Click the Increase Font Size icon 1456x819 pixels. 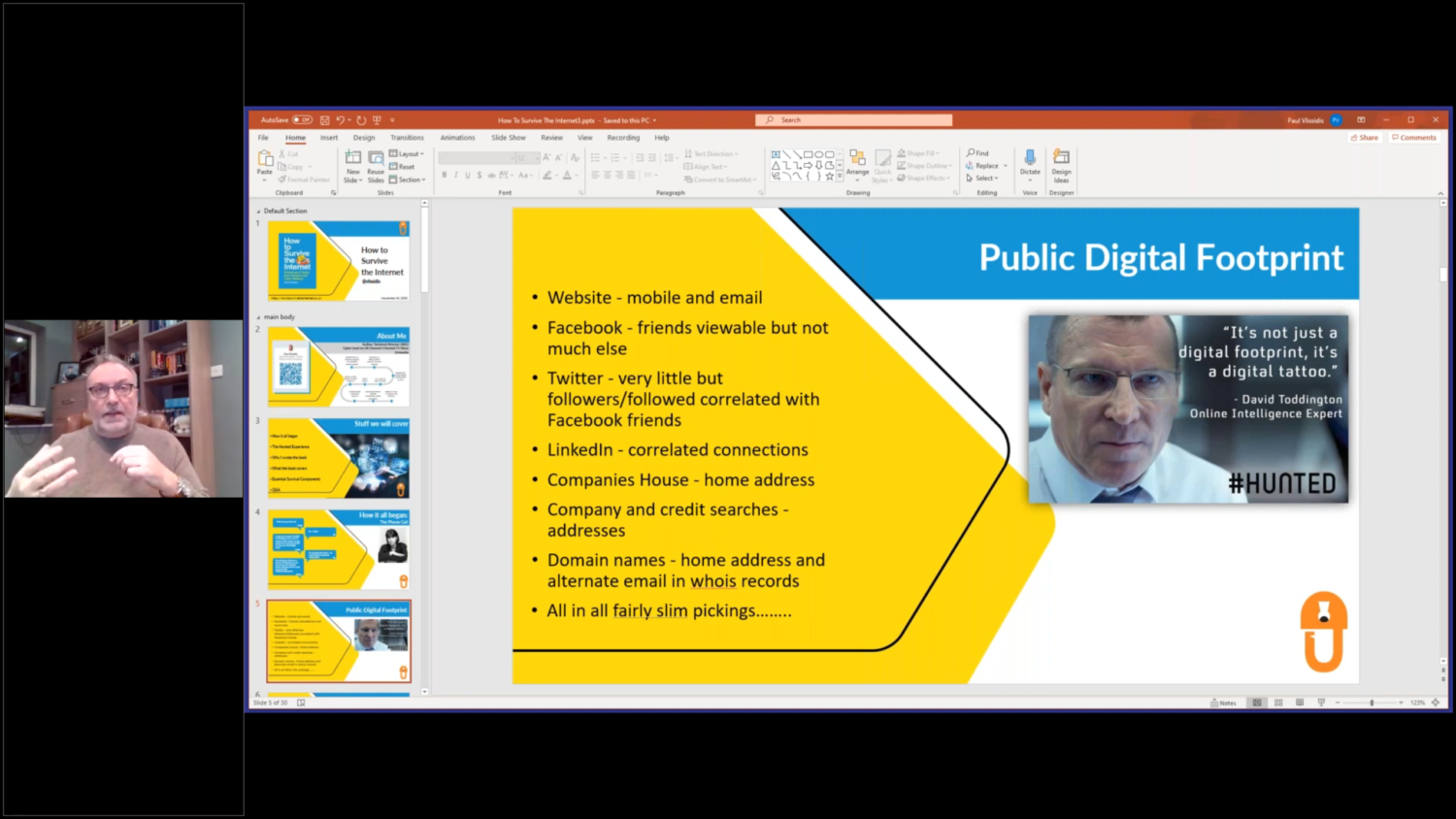546,157
